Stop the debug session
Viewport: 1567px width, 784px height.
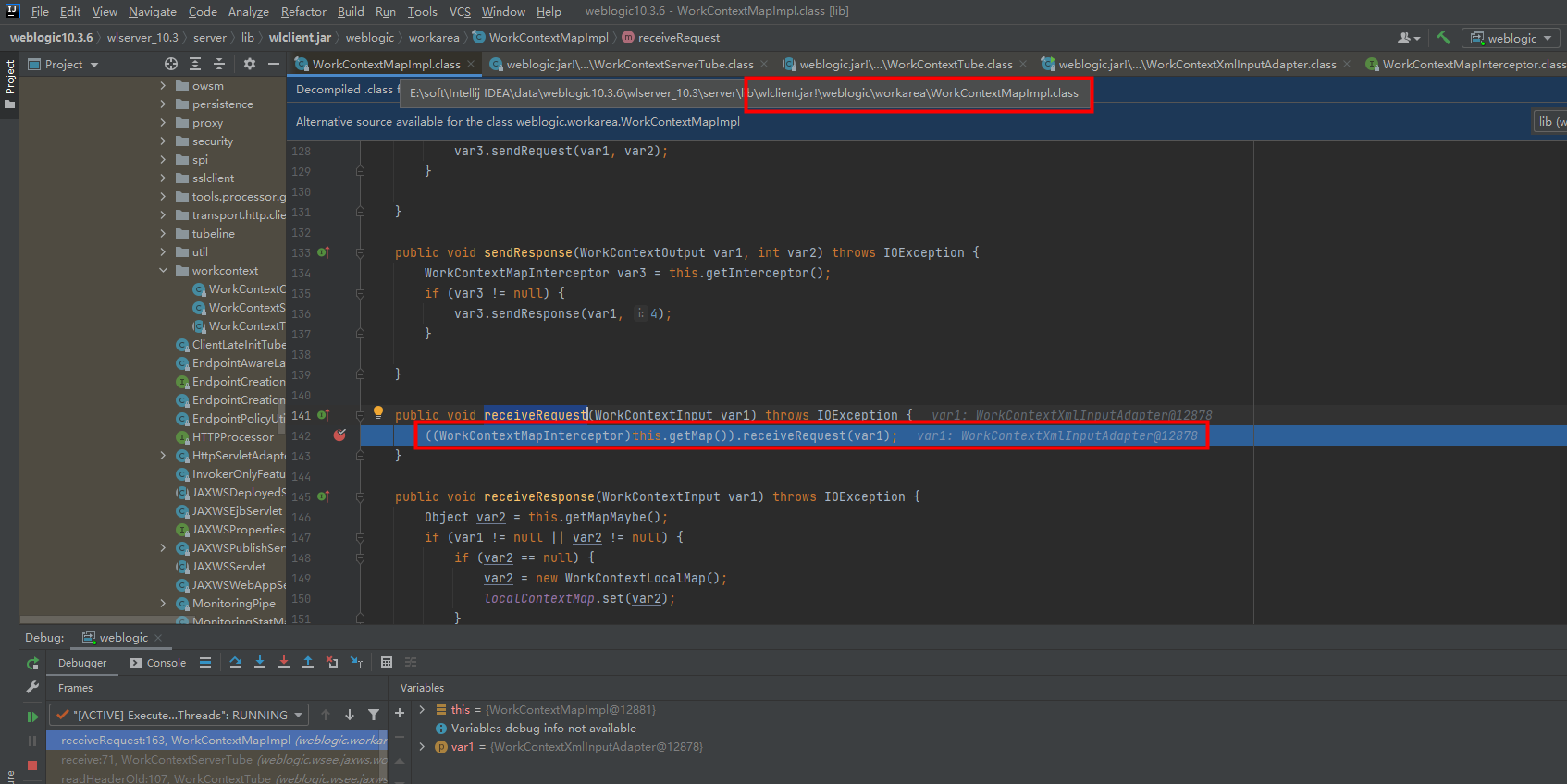(x=32, y=766)
